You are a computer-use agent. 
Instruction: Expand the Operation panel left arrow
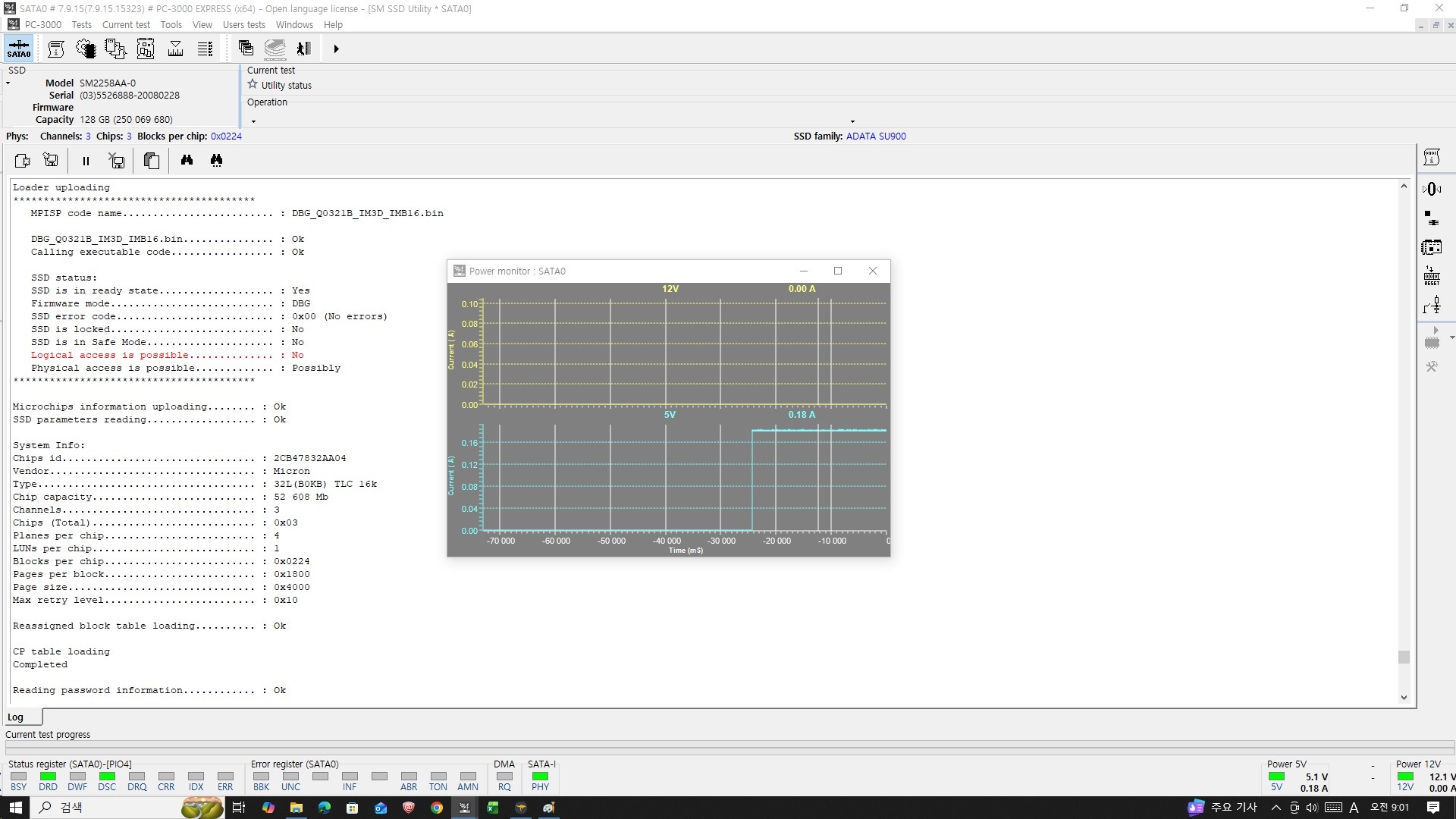[253, 121]
